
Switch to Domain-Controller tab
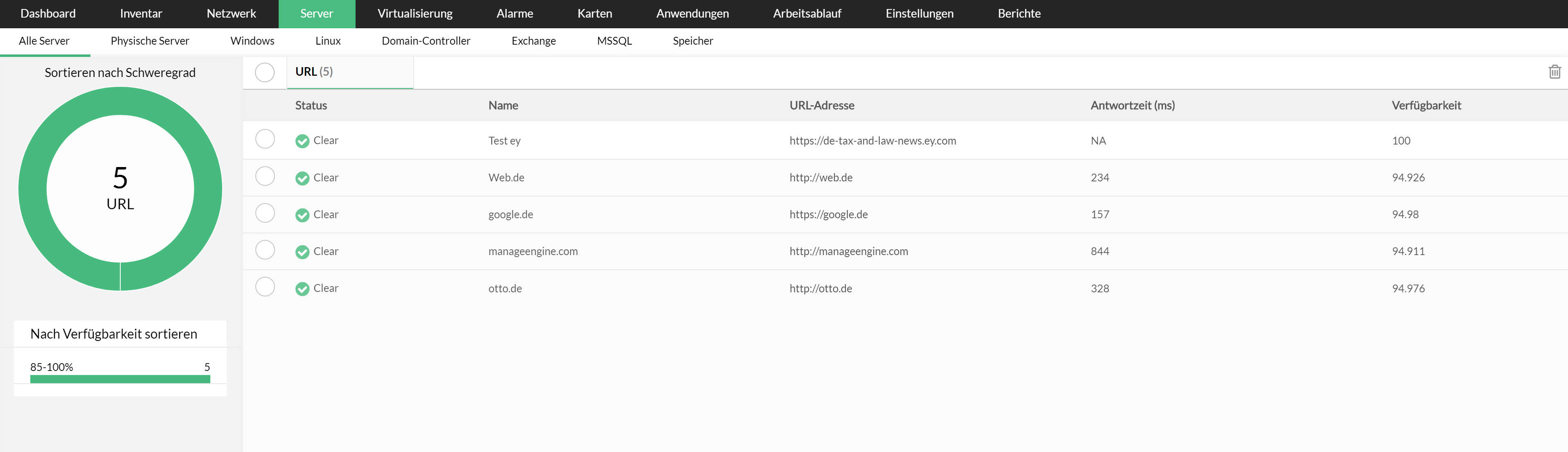[x=426, y=41]
